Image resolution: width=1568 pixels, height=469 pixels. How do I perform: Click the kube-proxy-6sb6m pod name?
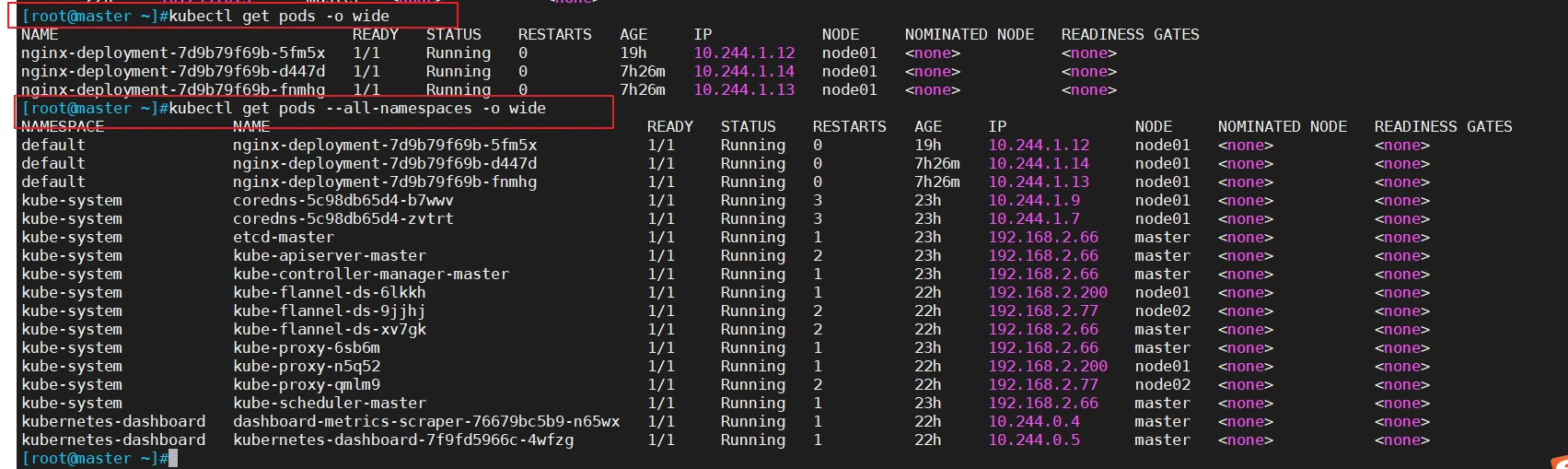(x=307, y=347)
